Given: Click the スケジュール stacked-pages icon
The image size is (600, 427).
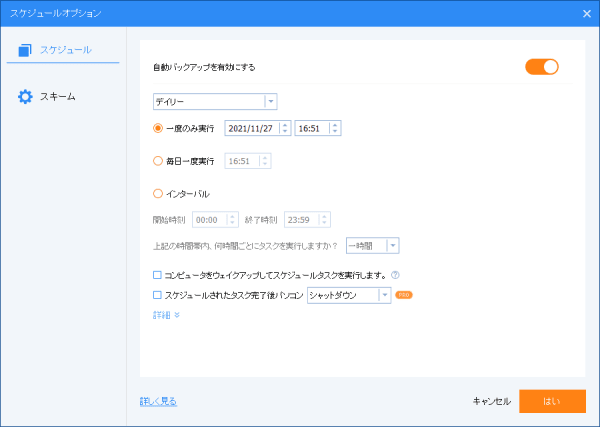Looking at the screenshot, I should pos(25,50).
